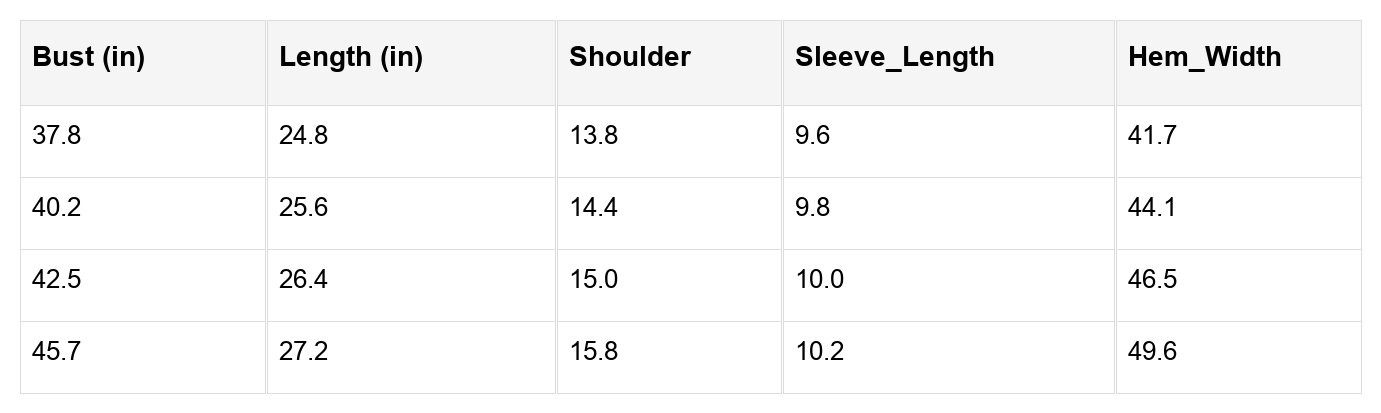The width and height of the screenshot is (1381, 413).
Task: Select the Sleeve_Length header cell
Action: click(x=895, y=57)
